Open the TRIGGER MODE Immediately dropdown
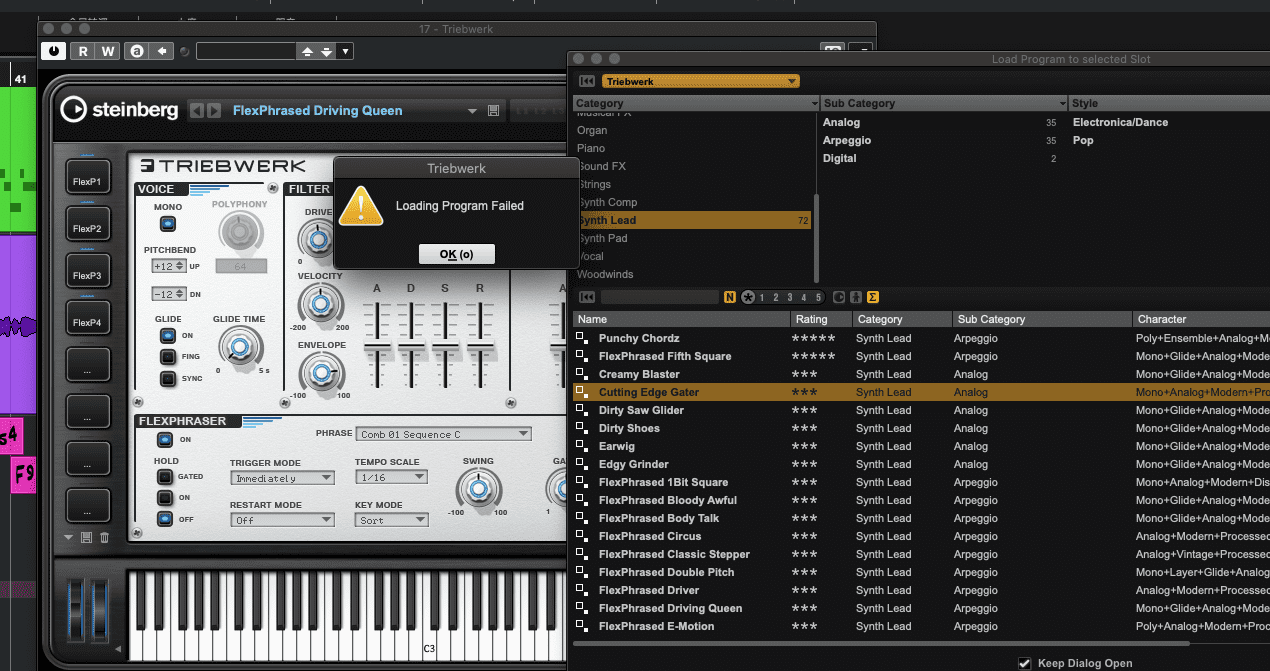 pyautogui.click(x=282, y=478)
